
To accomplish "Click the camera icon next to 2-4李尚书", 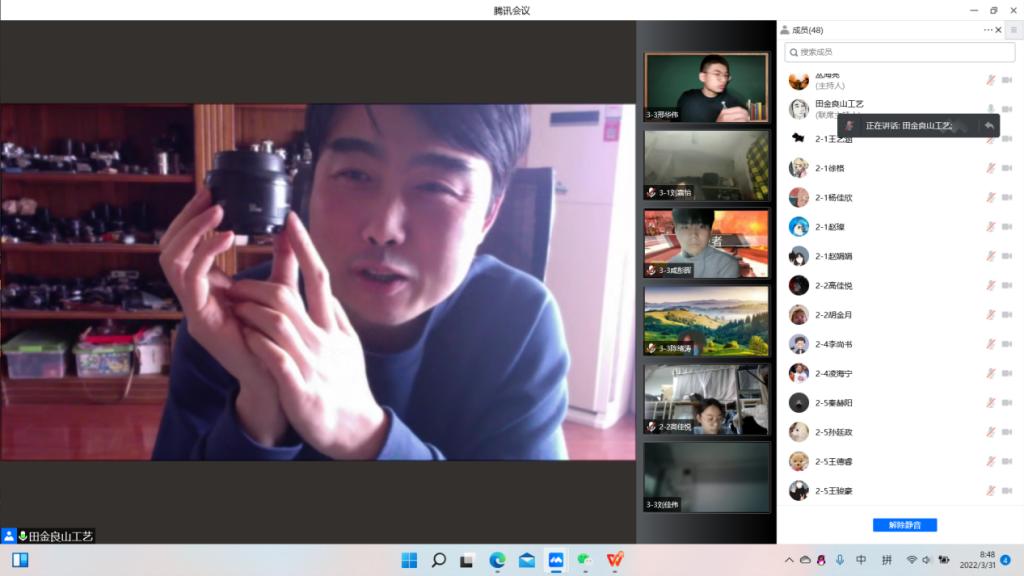I will tap(1007, 344).
